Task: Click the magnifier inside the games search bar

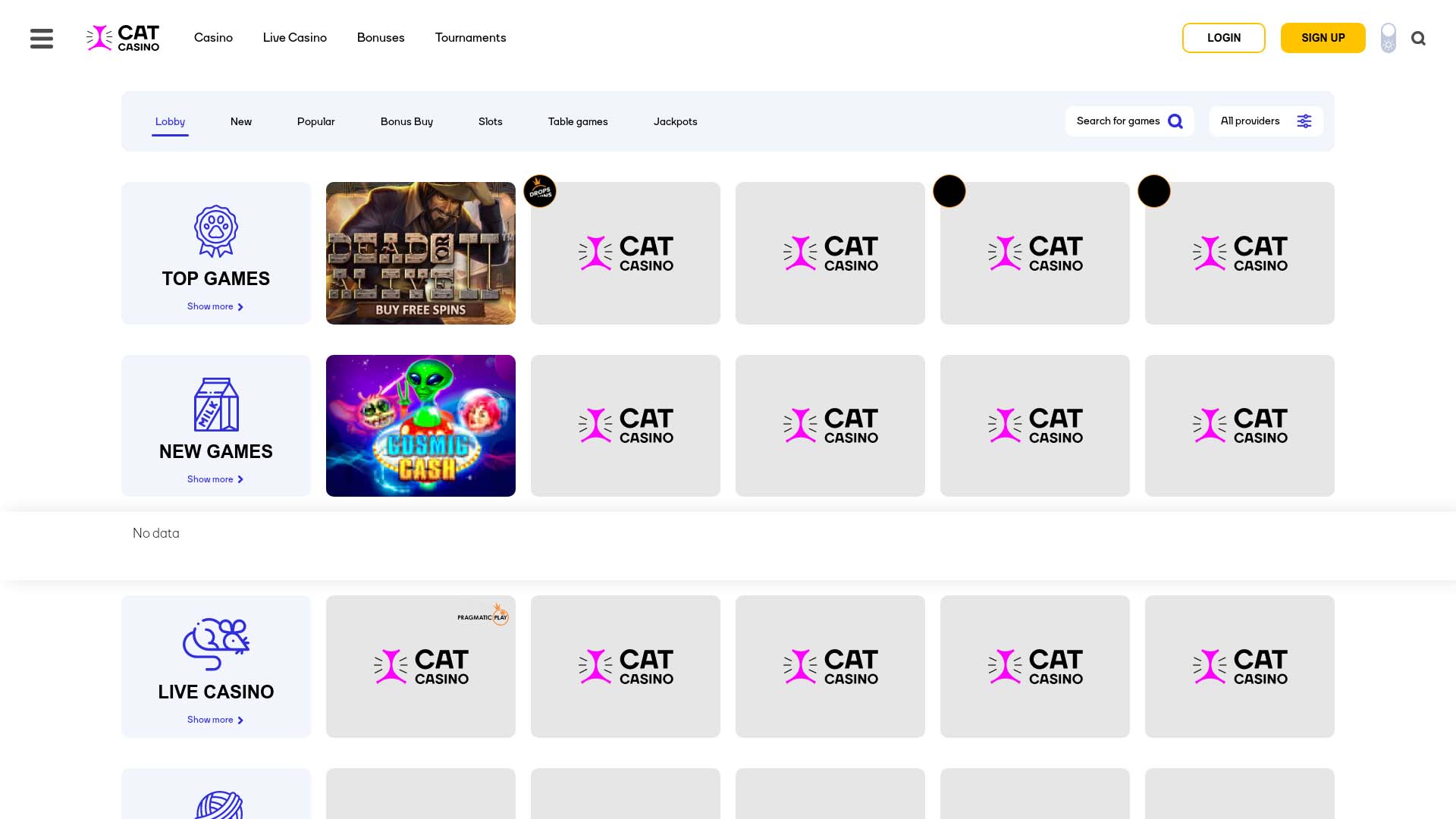Action: 1175,121
